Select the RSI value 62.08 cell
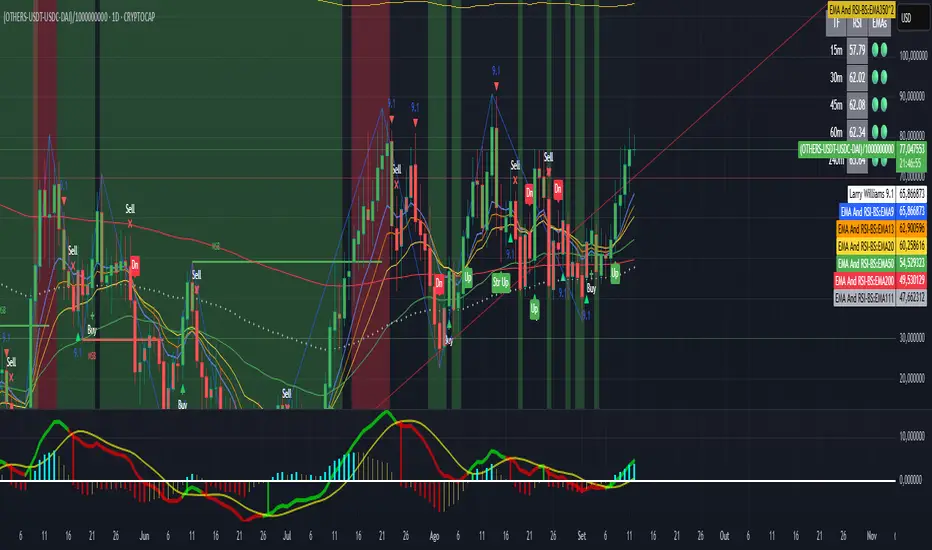932x550 pixels. [x=857, y=105]
